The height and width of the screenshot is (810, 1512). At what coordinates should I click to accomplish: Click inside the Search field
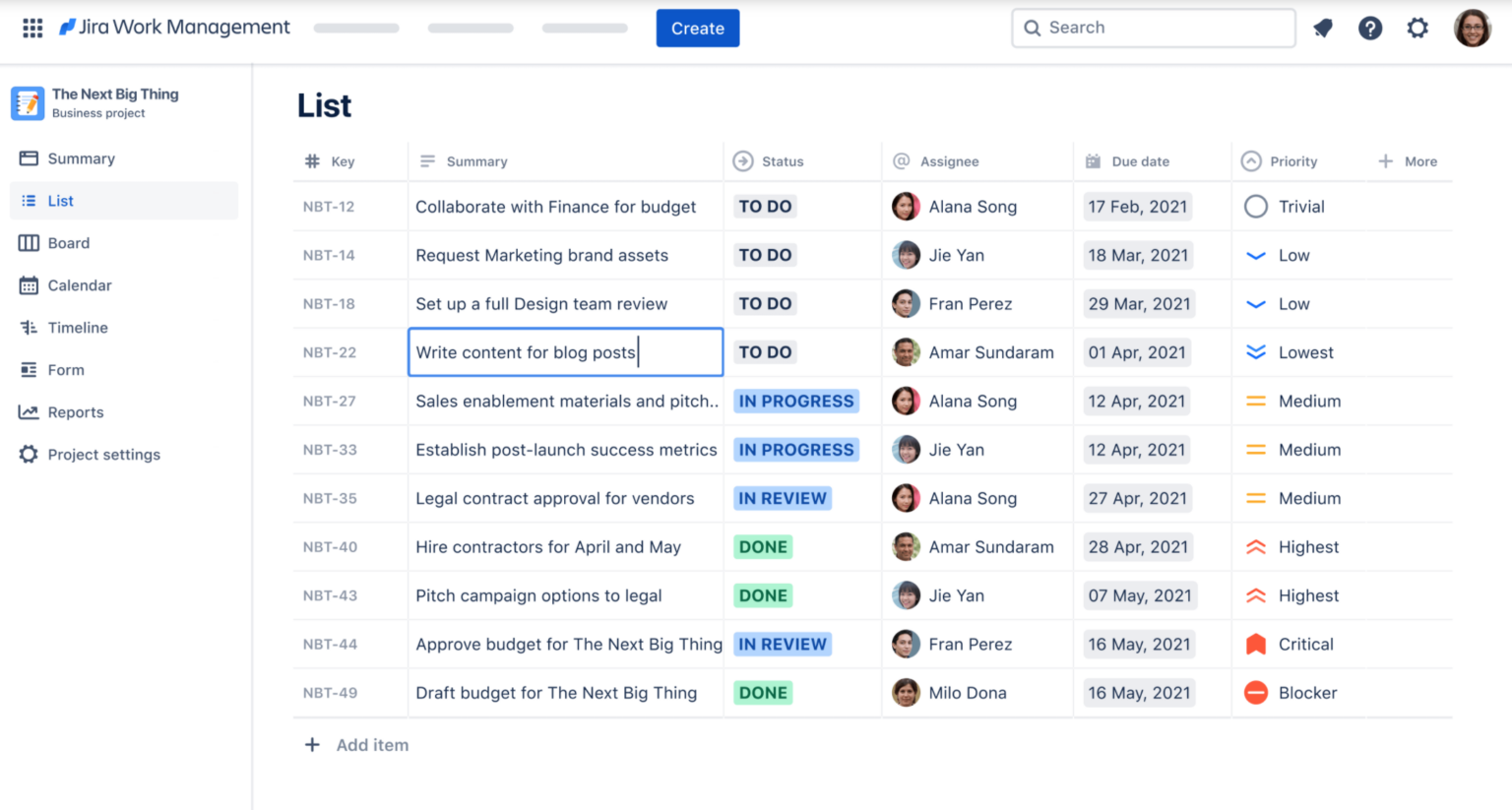pos(1152,28)
